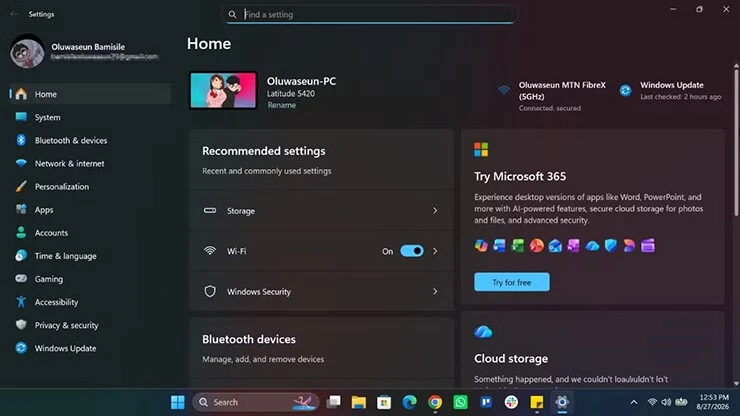Open Sticky Notes from the taskbar
740x416 pixels.
pos(537,402)
